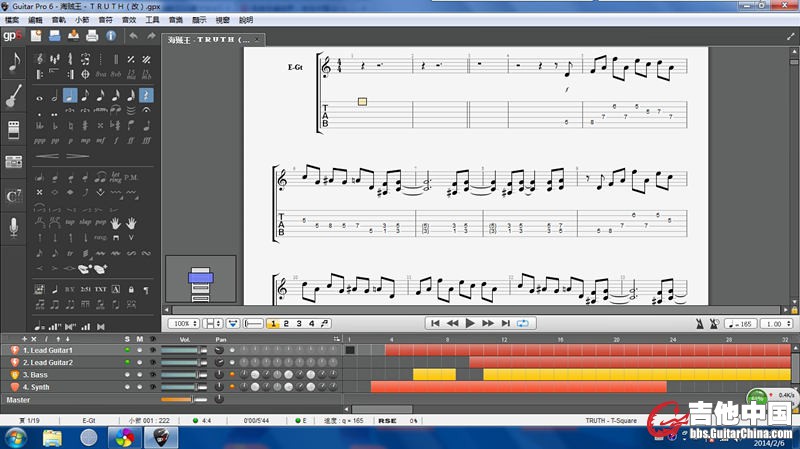Viewport: 800px width, 449px height.
Task: Open the 2:51 timer tool
Action: 85,289
